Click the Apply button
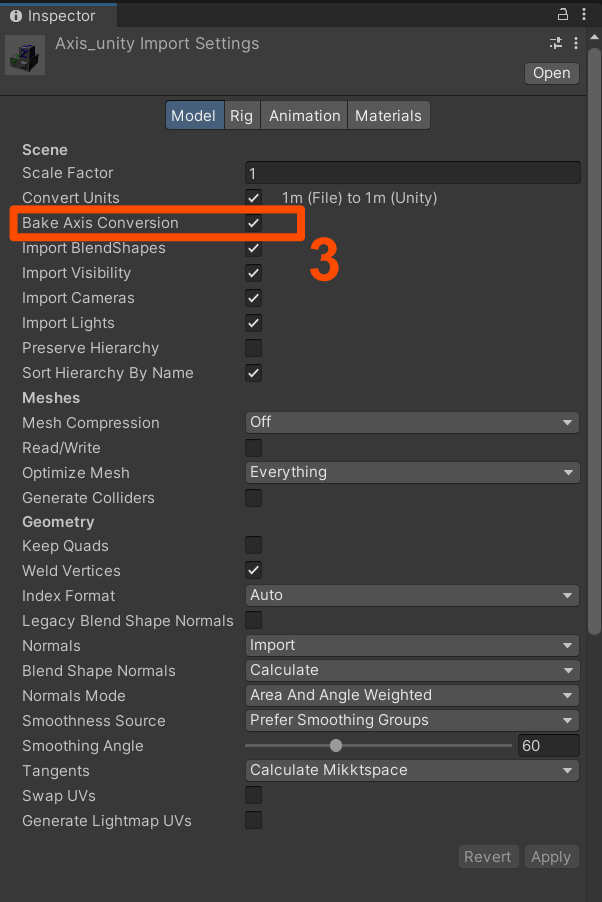The image size is (602, 902). pos(550,857)
